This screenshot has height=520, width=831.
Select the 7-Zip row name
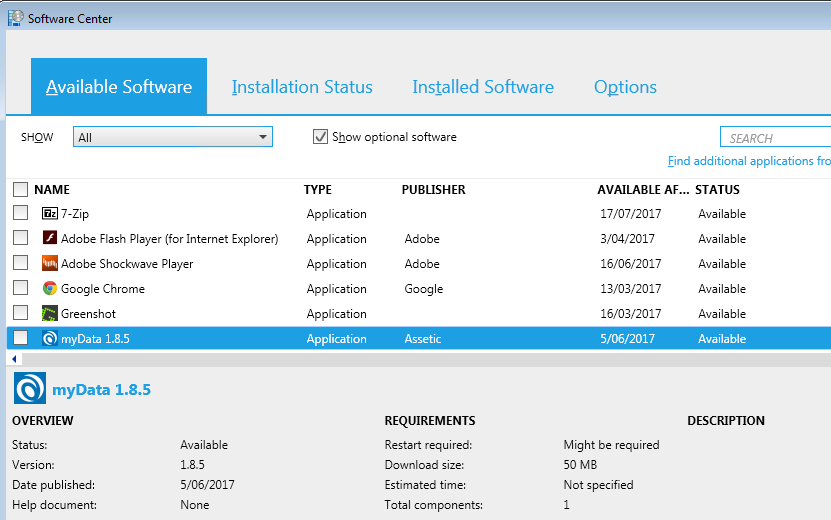pos(75,214)
